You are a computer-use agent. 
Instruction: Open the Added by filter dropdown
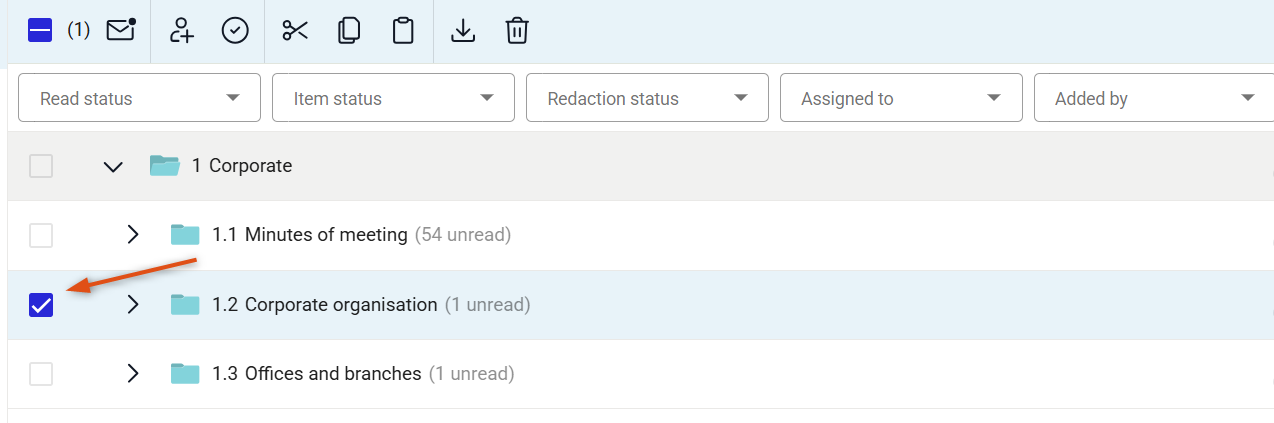(x=1154, y=98)
